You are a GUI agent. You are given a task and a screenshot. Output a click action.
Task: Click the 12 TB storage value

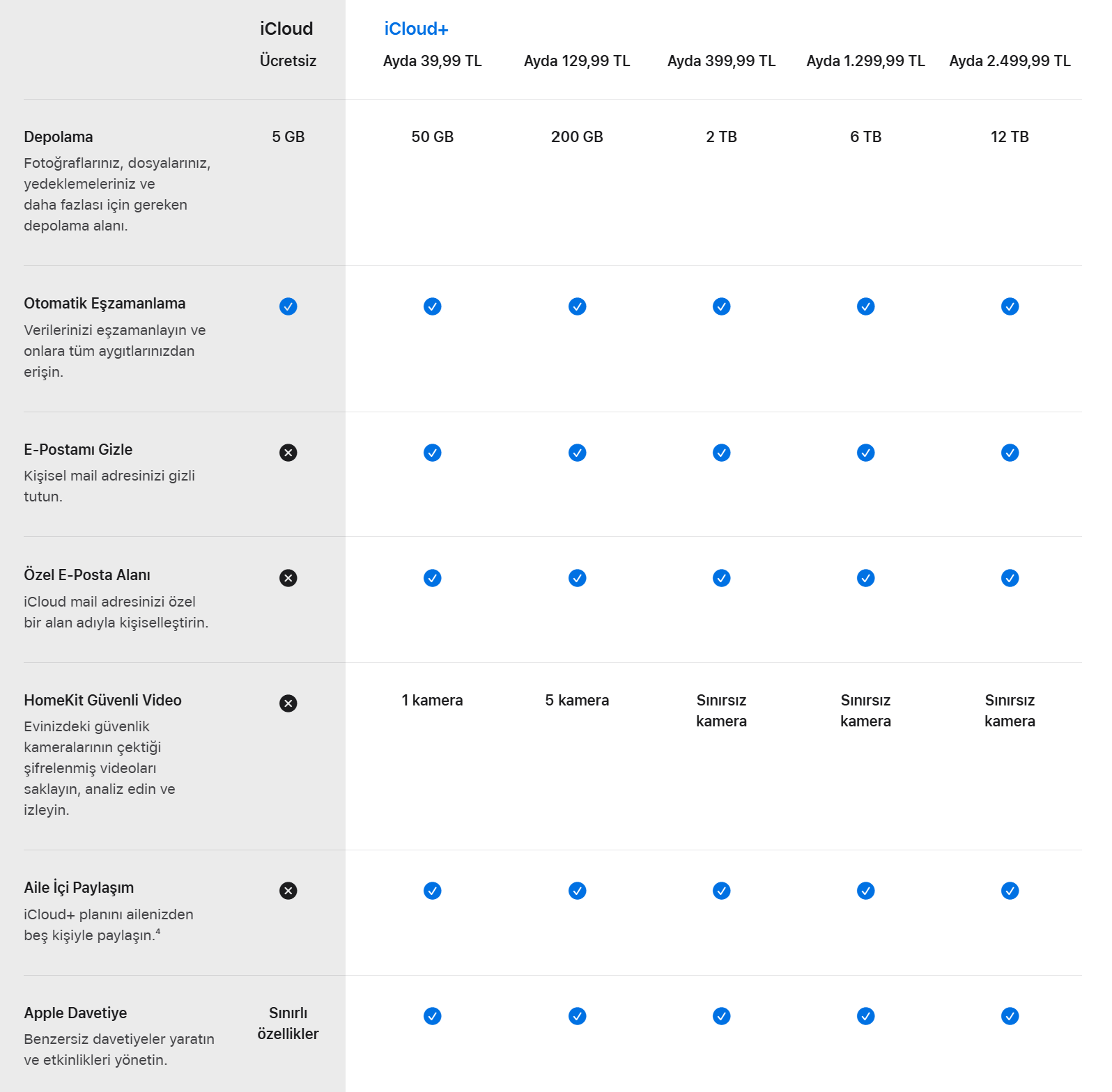(1010, 137)
